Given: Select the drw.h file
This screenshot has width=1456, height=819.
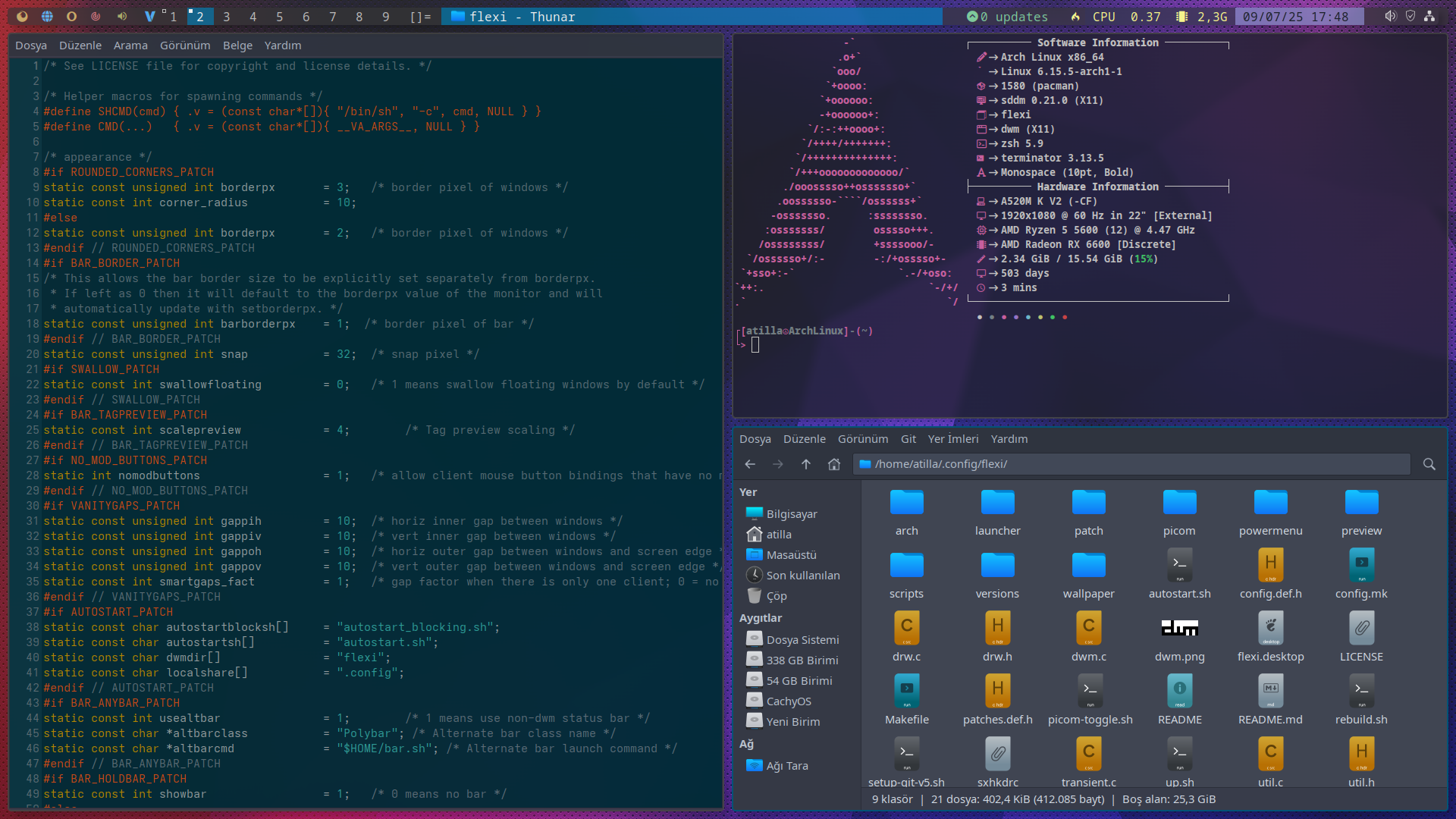Looking at the screenshot, I should coord(998,639).
